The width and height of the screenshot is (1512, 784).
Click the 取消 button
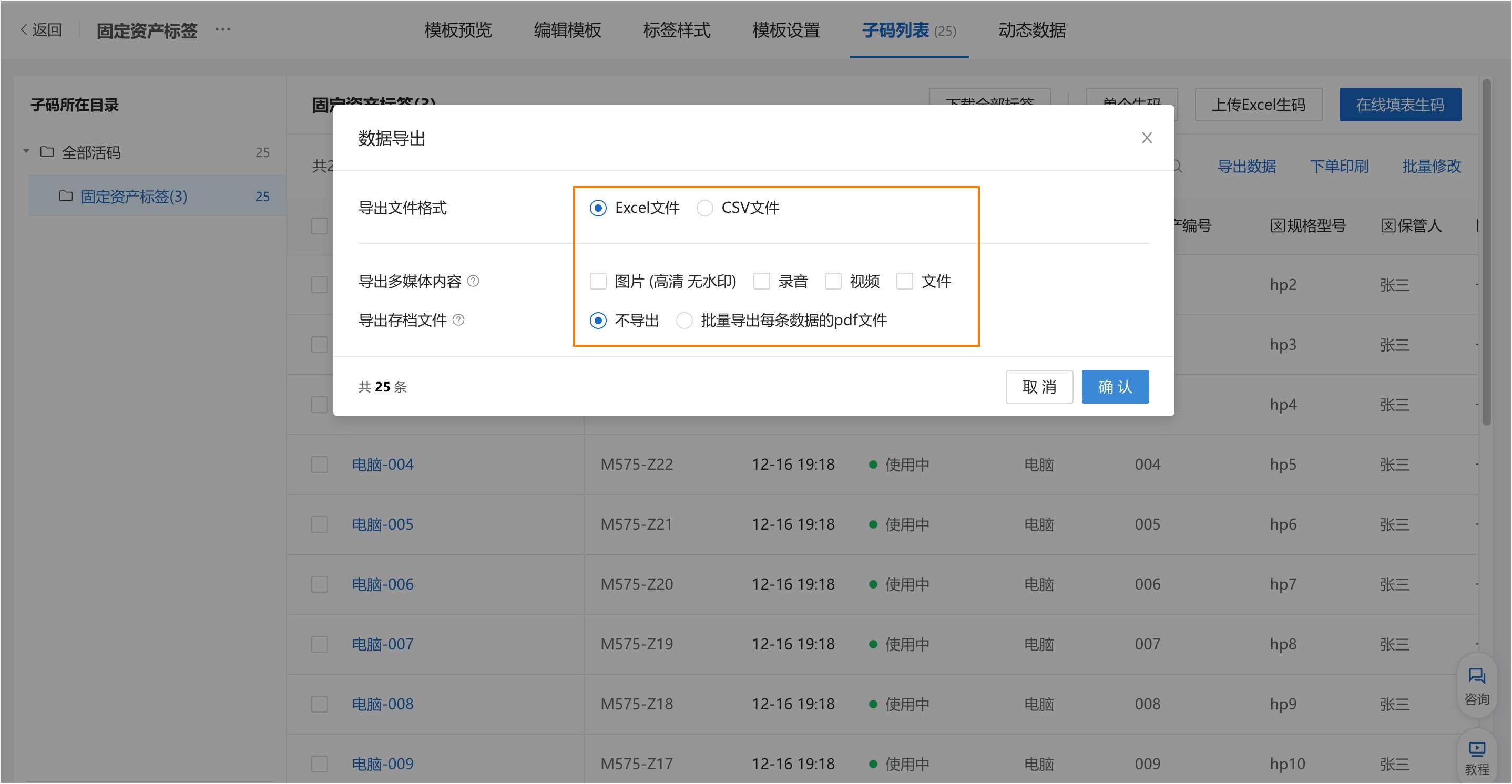(x=1039, y=387)
